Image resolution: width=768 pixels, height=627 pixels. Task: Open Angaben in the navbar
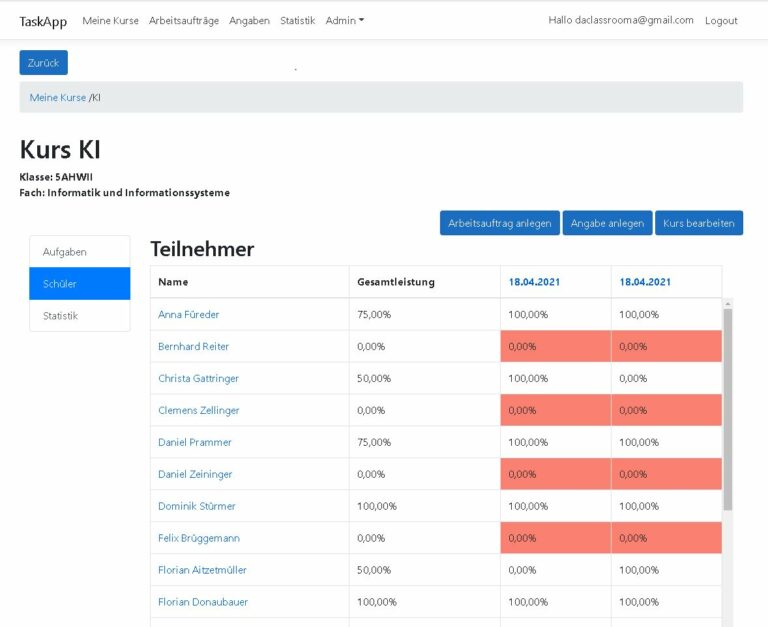tap(249, 21)
